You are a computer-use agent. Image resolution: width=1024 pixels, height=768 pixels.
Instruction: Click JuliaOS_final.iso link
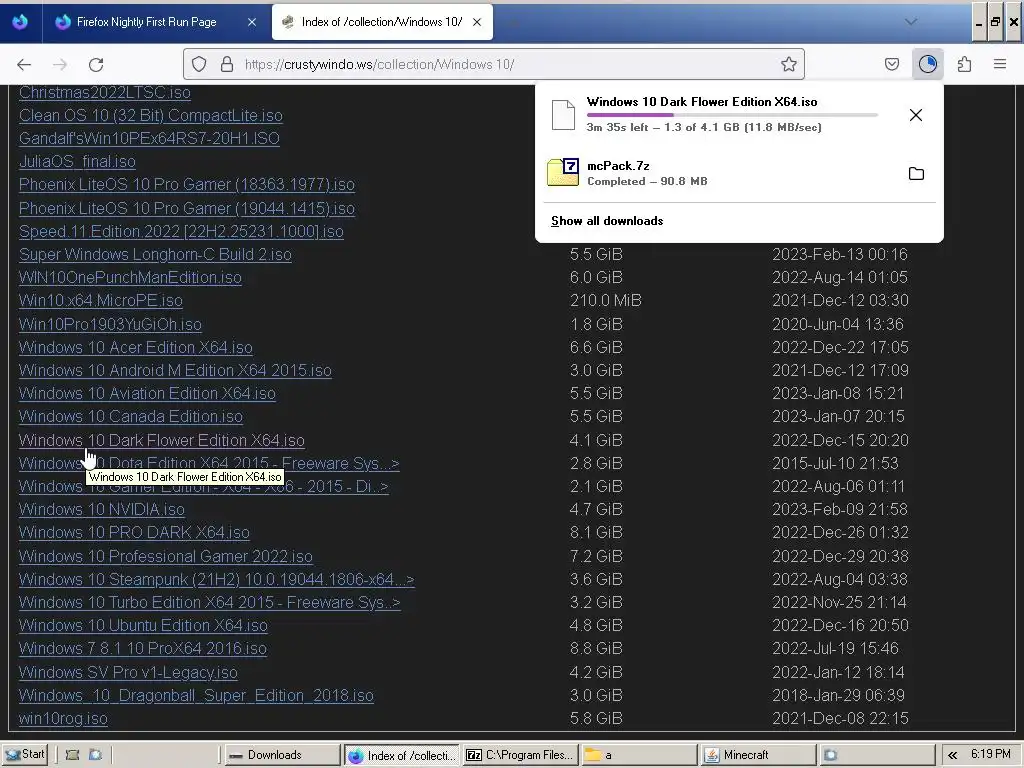coord(77,161)
